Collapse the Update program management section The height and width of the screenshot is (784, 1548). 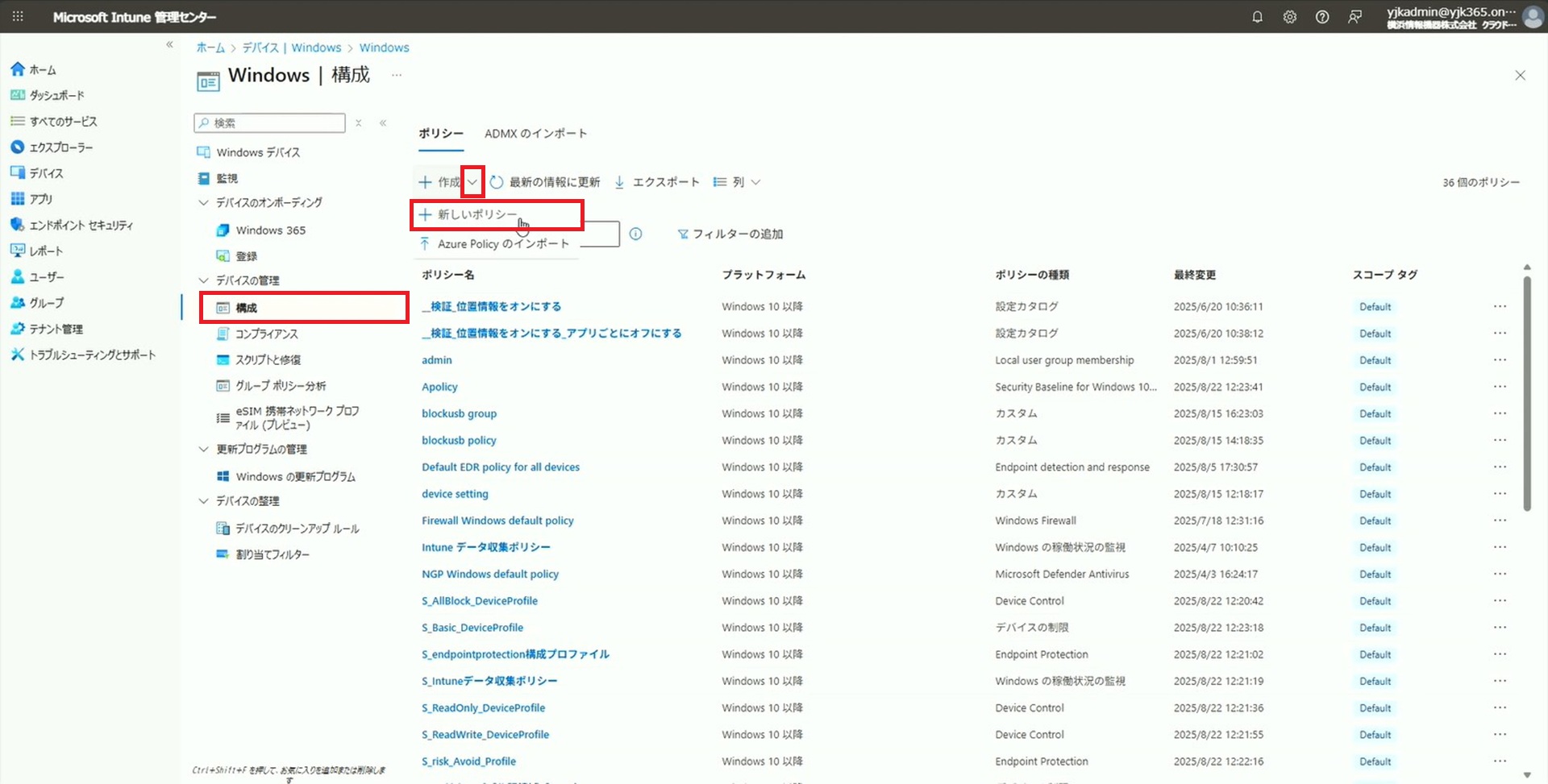[204, 450]
